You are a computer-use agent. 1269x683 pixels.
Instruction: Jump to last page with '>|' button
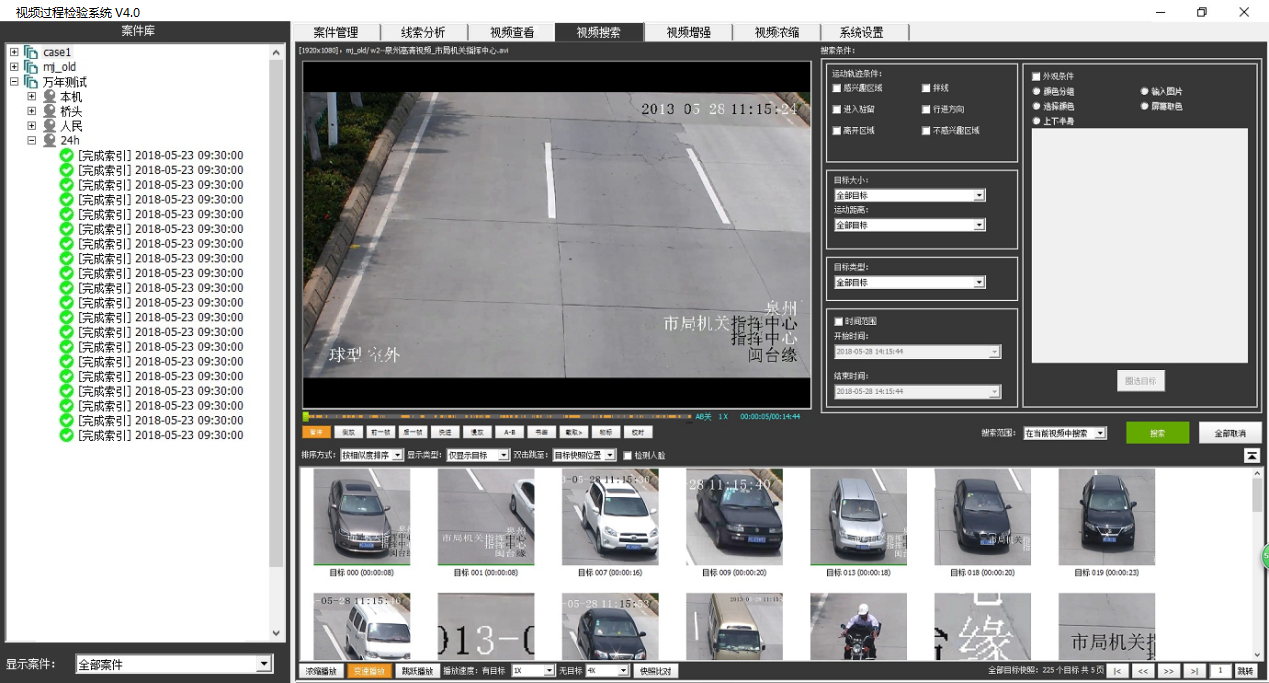tap(1194, 671)
